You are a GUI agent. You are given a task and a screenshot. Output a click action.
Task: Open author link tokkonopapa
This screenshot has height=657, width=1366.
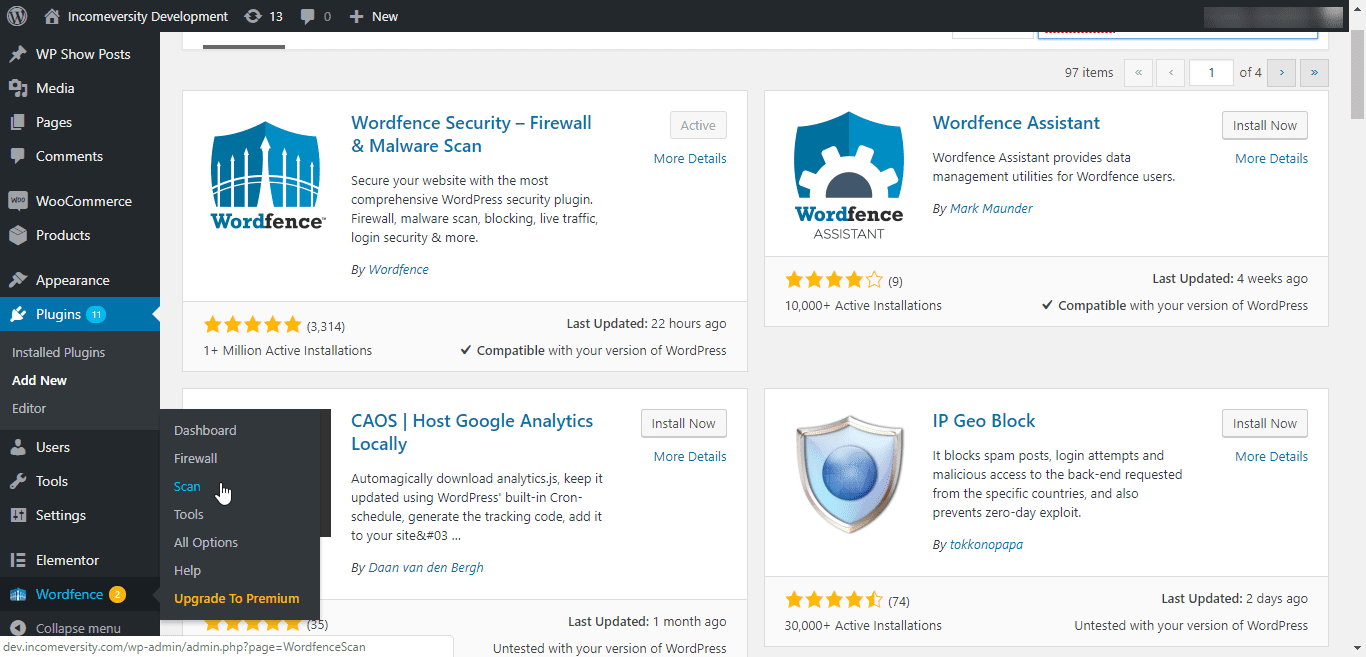[x=986, y=545]
